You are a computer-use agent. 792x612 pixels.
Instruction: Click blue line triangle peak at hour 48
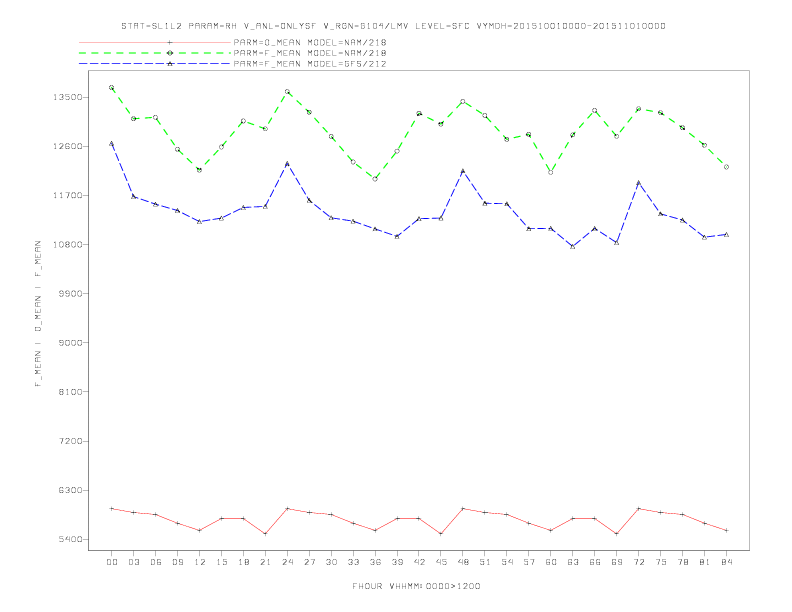pyautogui.click(x=463, y=171)
